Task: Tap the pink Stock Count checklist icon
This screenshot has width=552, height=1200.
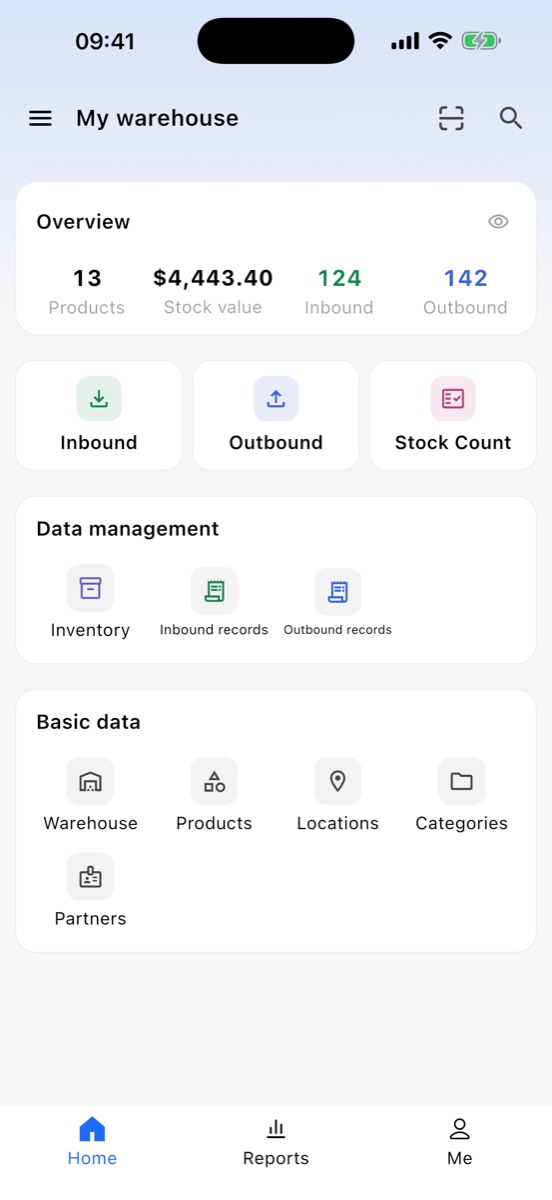Action: click(x=453, y=399)
